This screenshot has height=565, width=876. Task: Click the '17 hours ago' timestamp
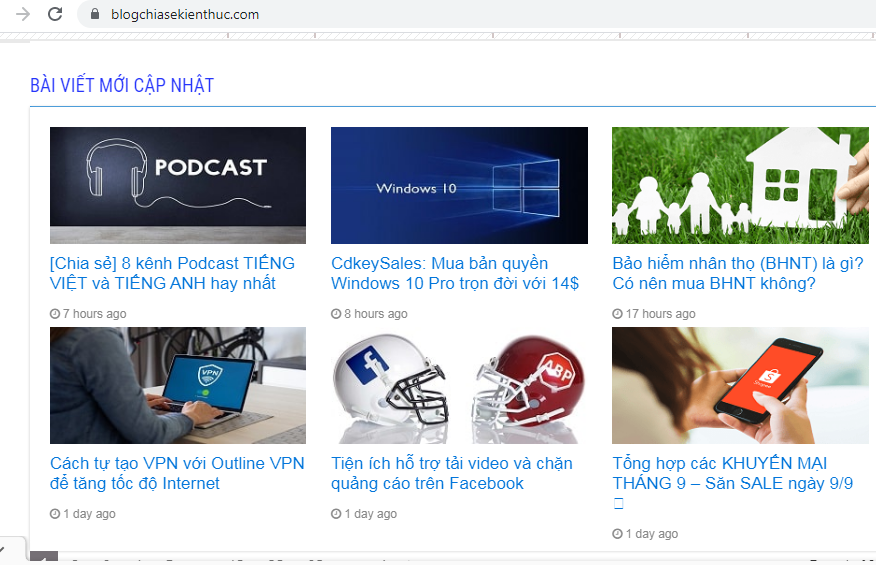coord(660,314)
